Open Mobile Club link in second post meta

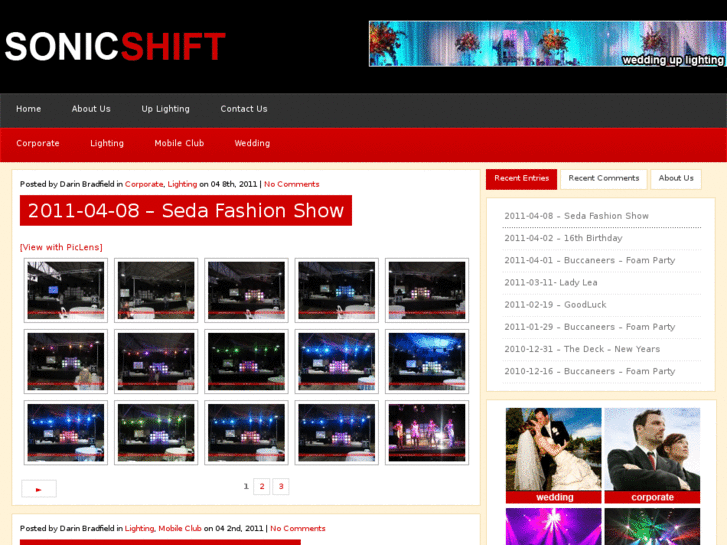(x=180, y=528)
